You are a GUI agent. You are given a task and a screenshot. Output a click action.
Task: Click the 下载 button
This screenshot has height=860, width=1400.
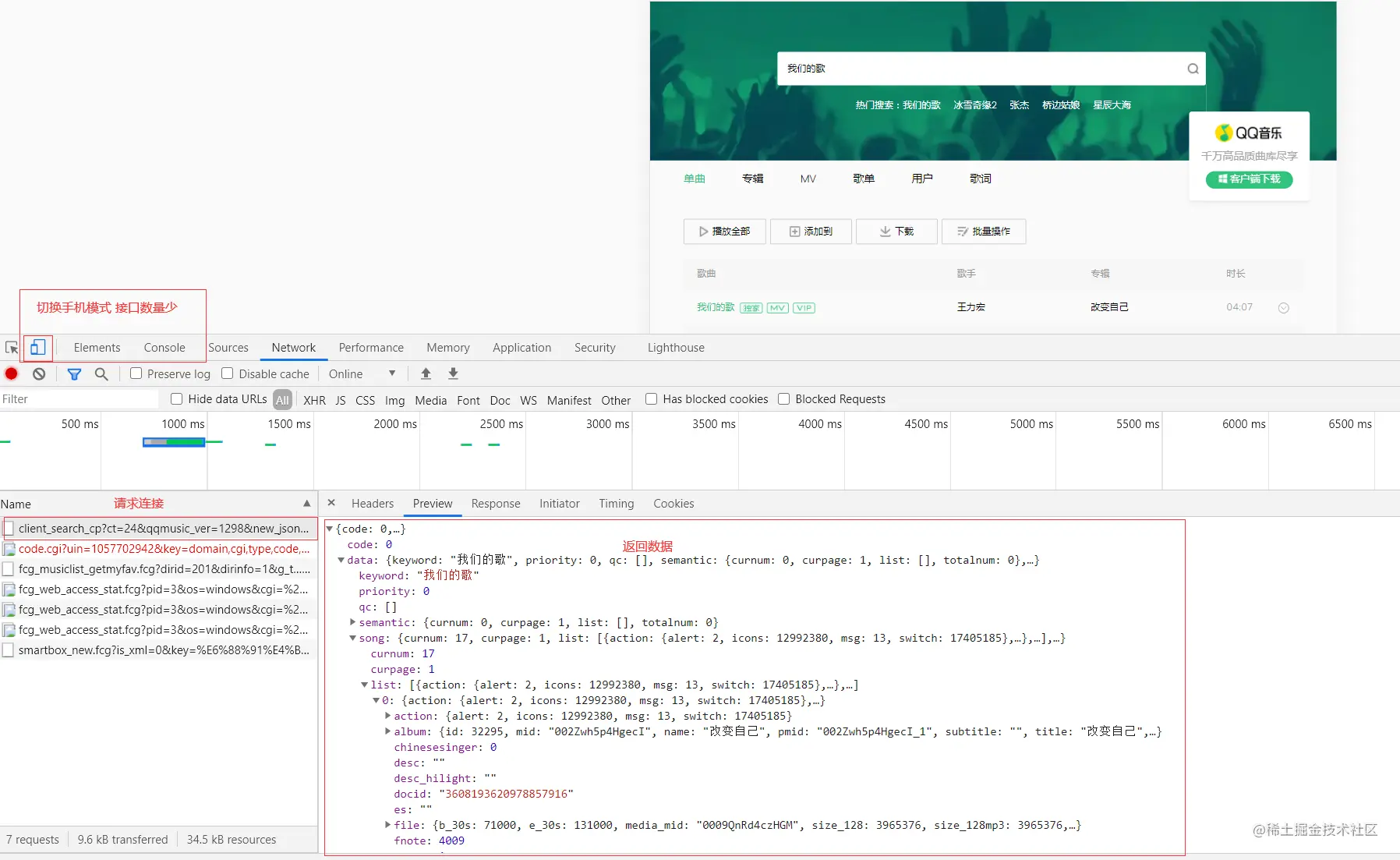[x=896, y=232]
